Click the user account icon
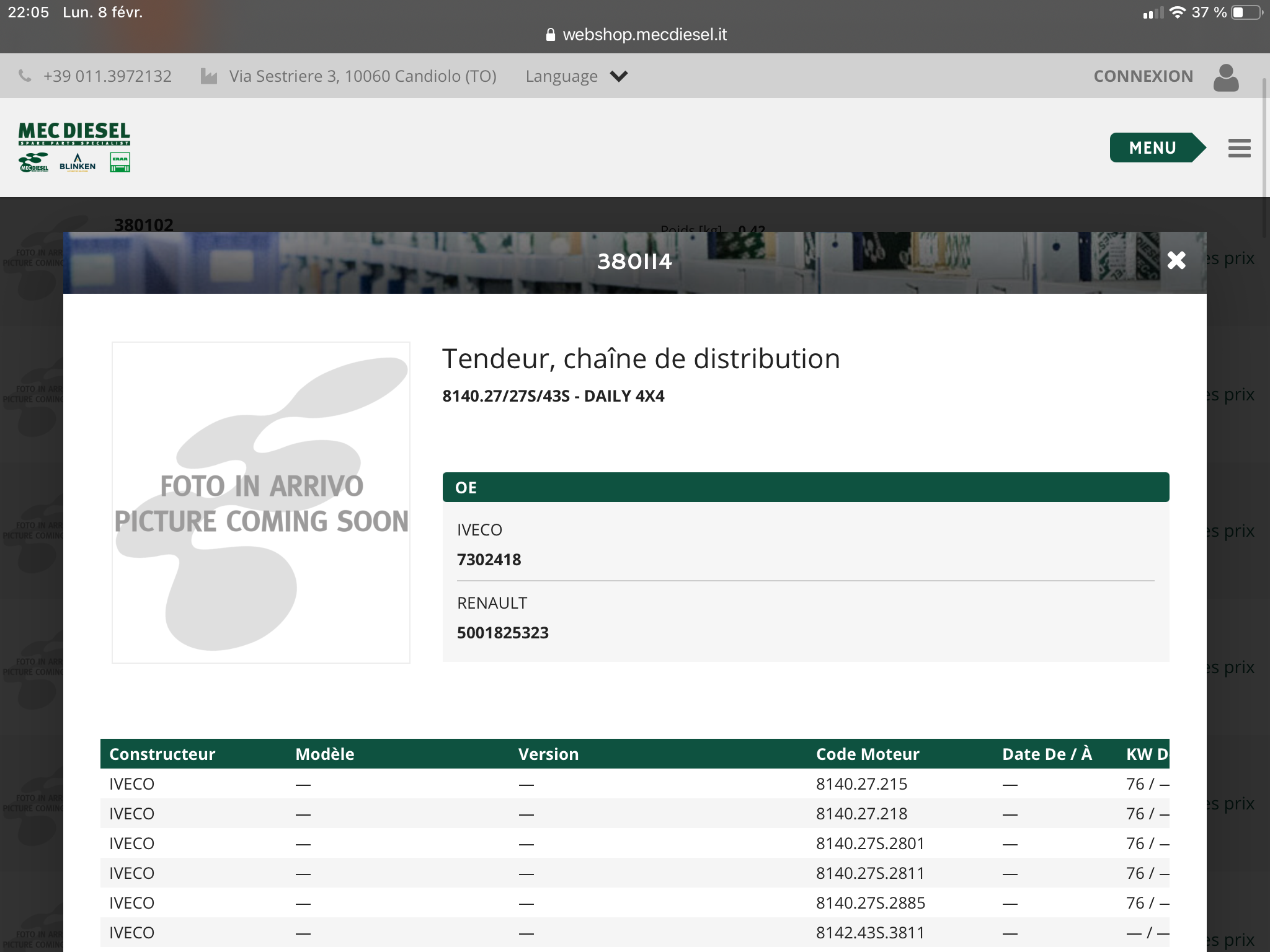Image resolution: width=1270 pixels, height=952 pixels. 1226,77
